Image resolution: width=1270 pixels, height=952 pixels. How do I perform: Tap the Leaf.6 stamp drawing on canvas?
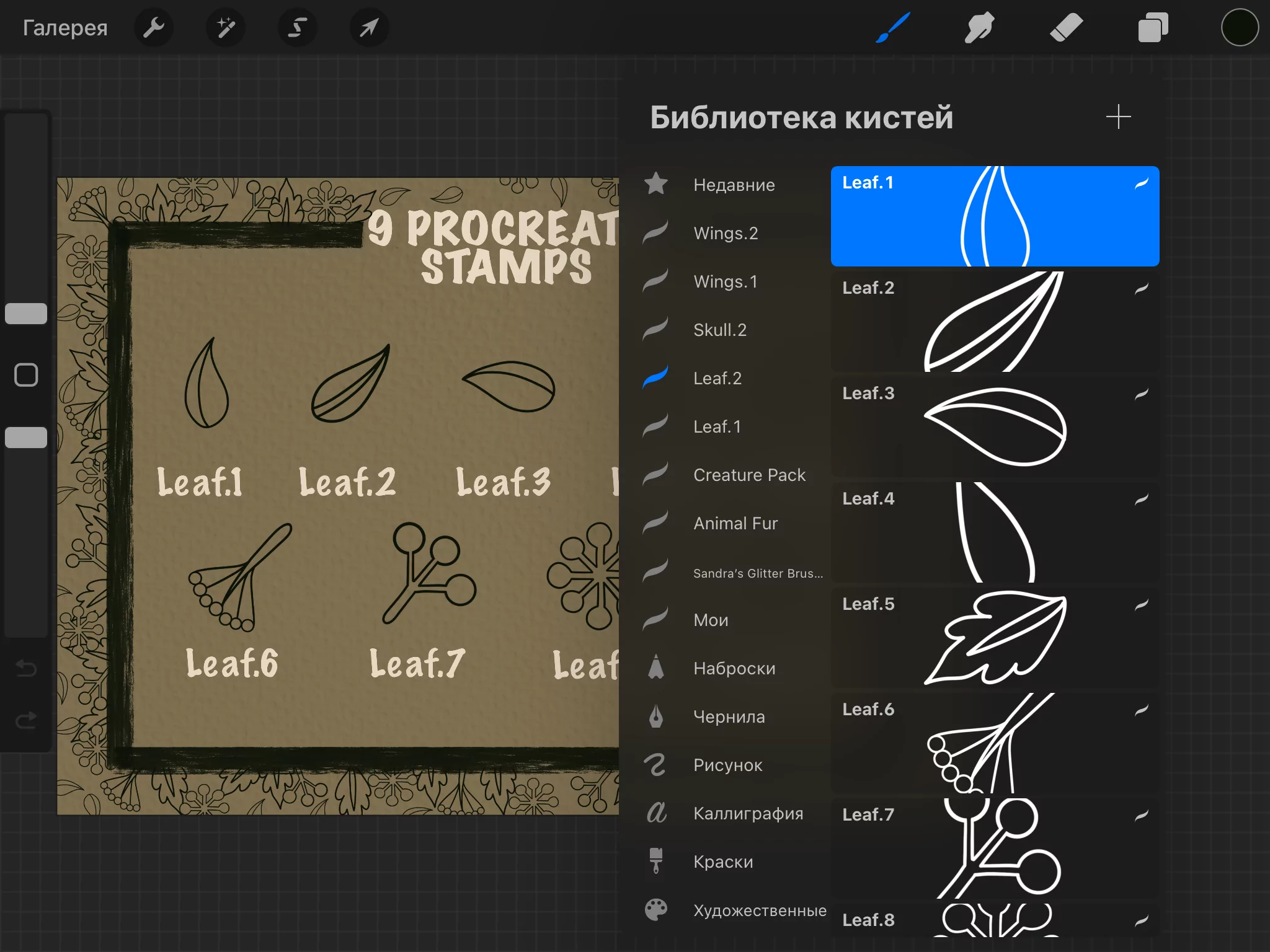pyautogui.click(x=240, y=577)
